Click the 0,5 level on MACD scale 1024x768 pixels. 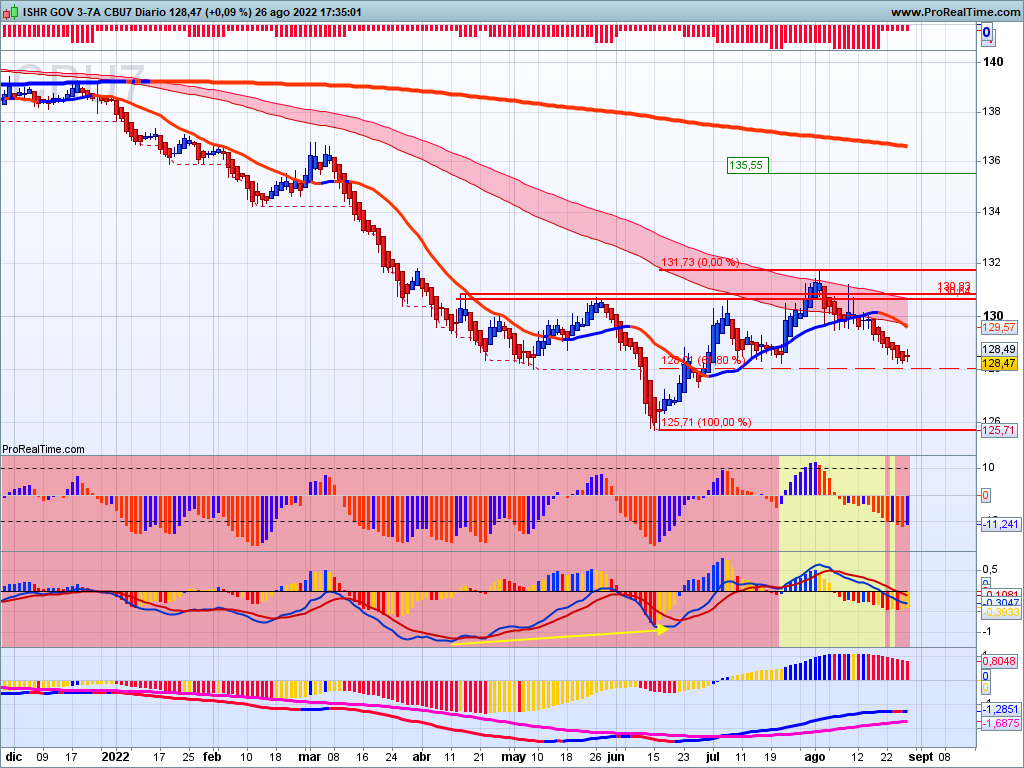click(x=989, y=570)
